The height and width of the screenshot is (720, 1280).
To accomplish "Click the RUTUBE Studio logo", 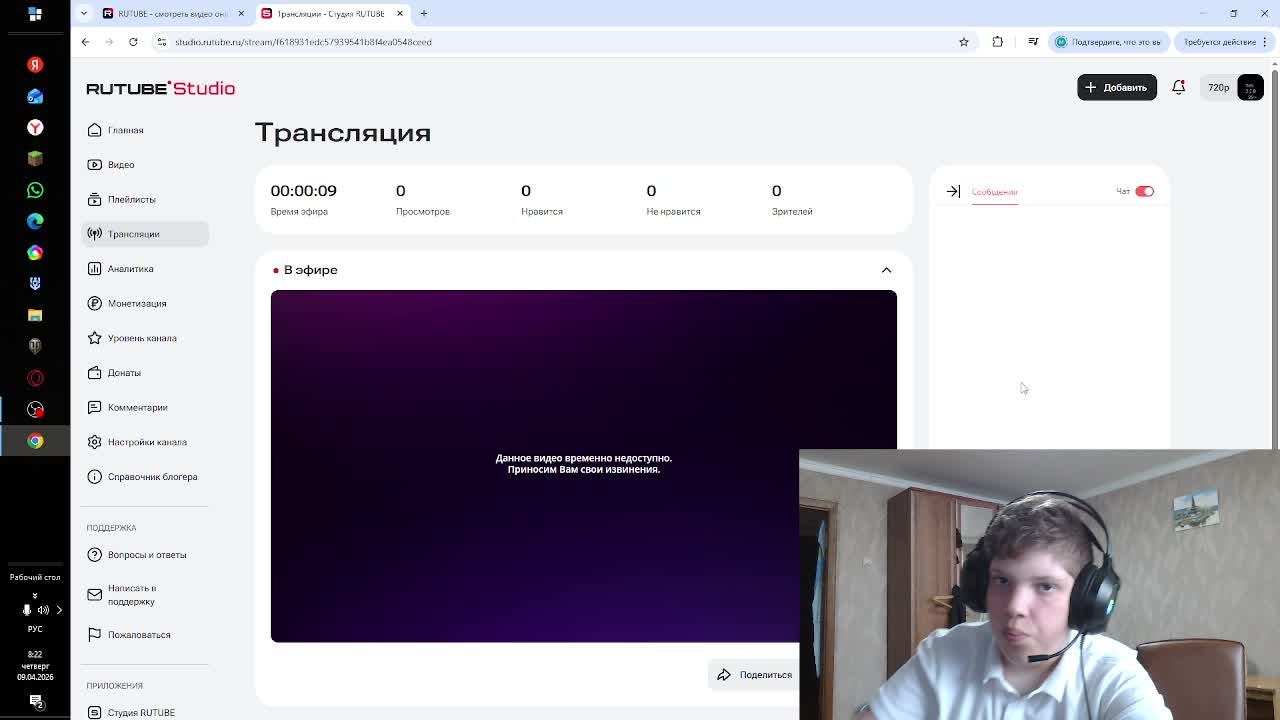I will 160,88.
